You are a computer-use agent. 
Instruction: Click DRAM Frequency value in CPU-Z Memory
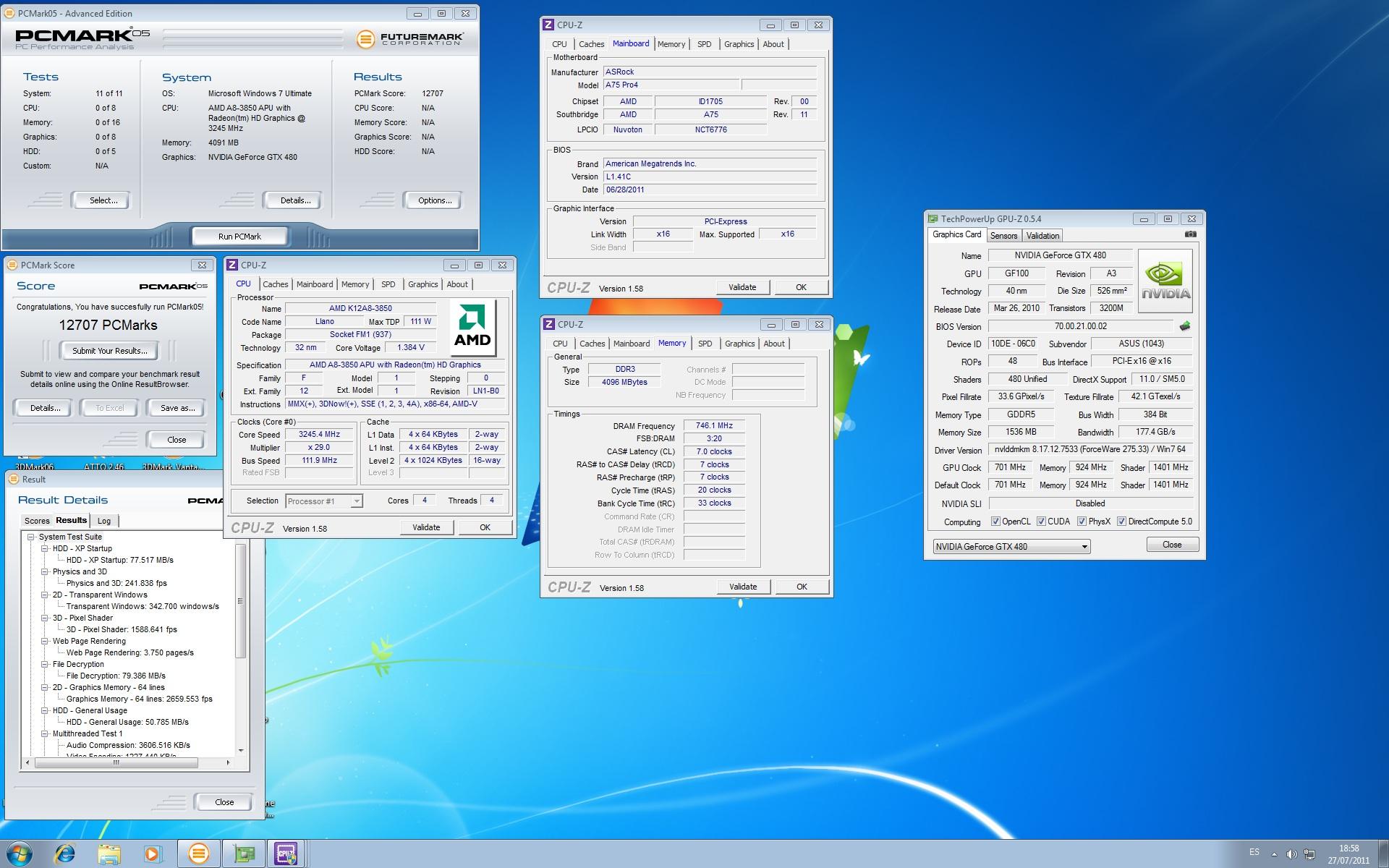(x=714, y=426)
